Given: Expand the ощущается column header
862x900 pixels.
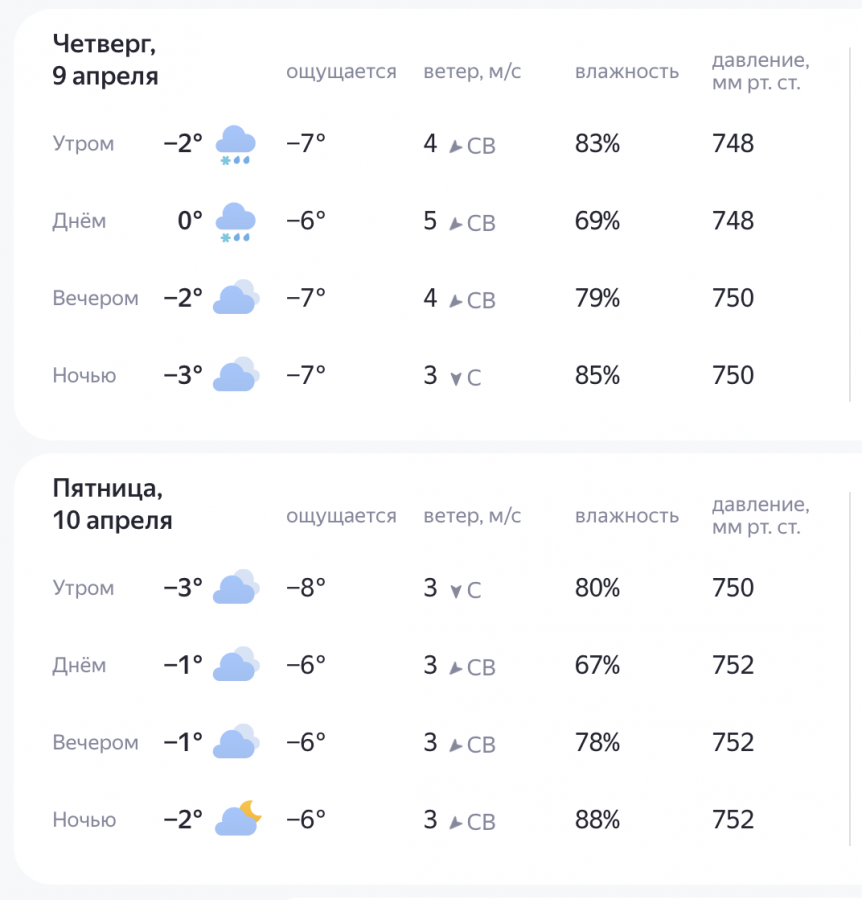Looking at the screenshot, I should click(x=341, y=71).
